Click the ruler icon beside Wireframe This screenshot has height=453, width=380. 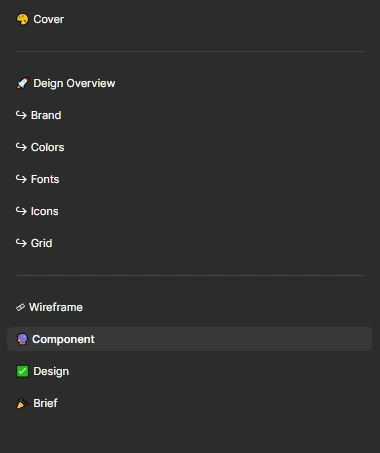point(20,307)
